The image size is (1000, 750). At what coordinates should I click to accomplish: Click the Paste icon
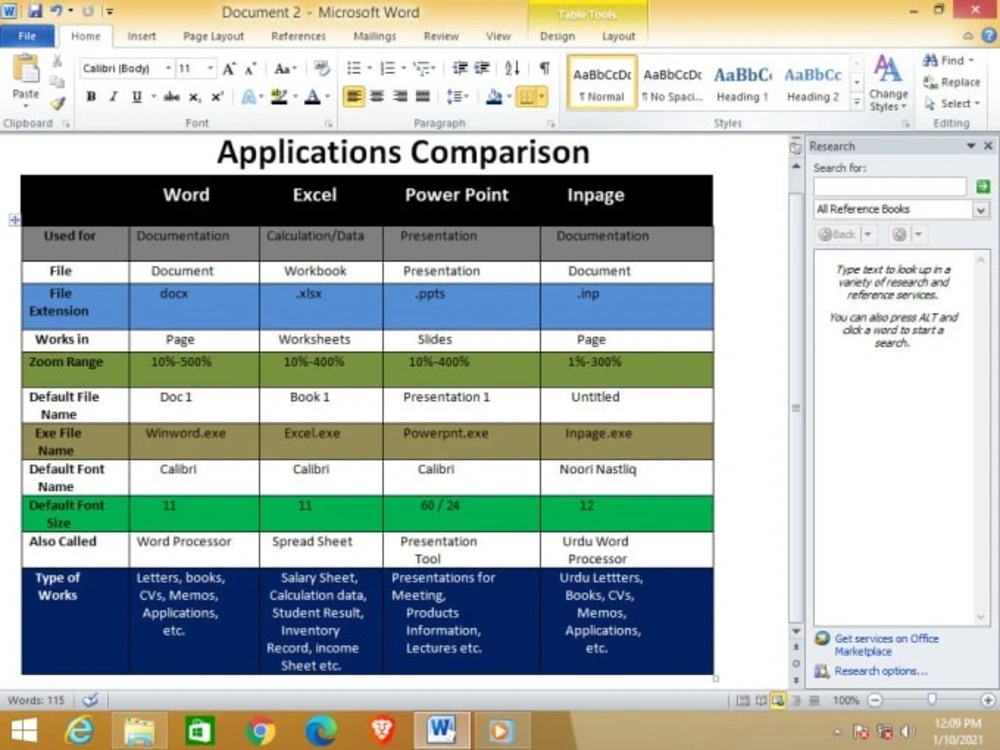26,69
